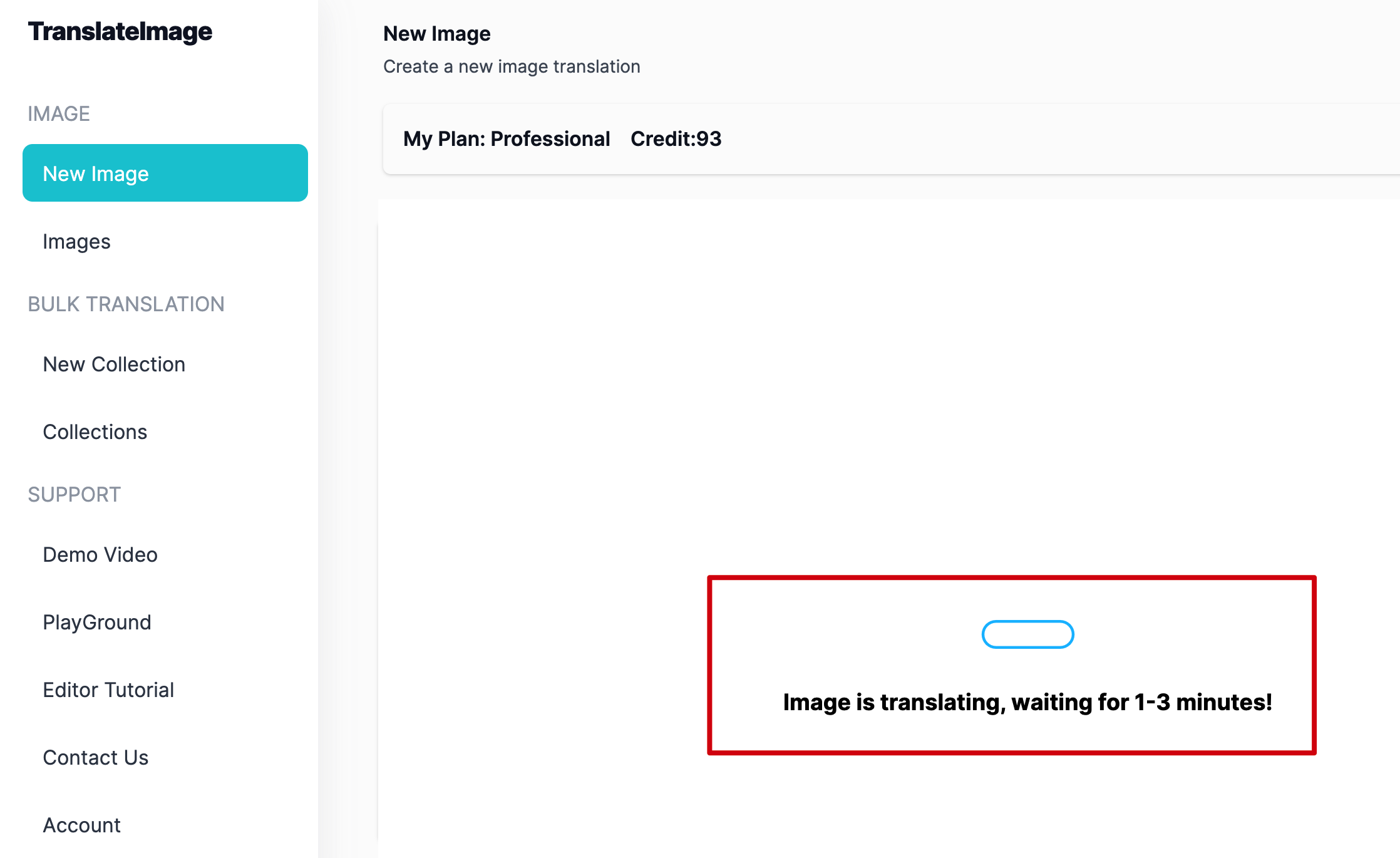The height and width of the screenshot is (858, 1400).
Task: Open the PlayGround tool icon
Action: coord(97,621)
